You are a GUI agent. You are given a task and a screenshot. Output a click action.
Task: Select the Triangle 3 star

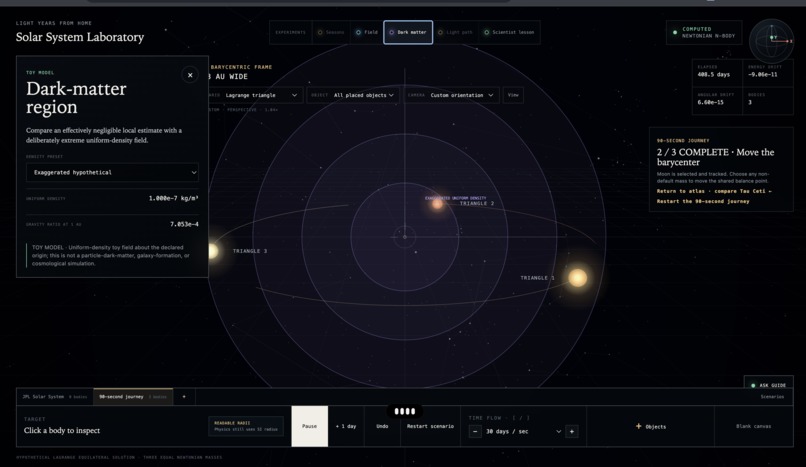(212, 251)
